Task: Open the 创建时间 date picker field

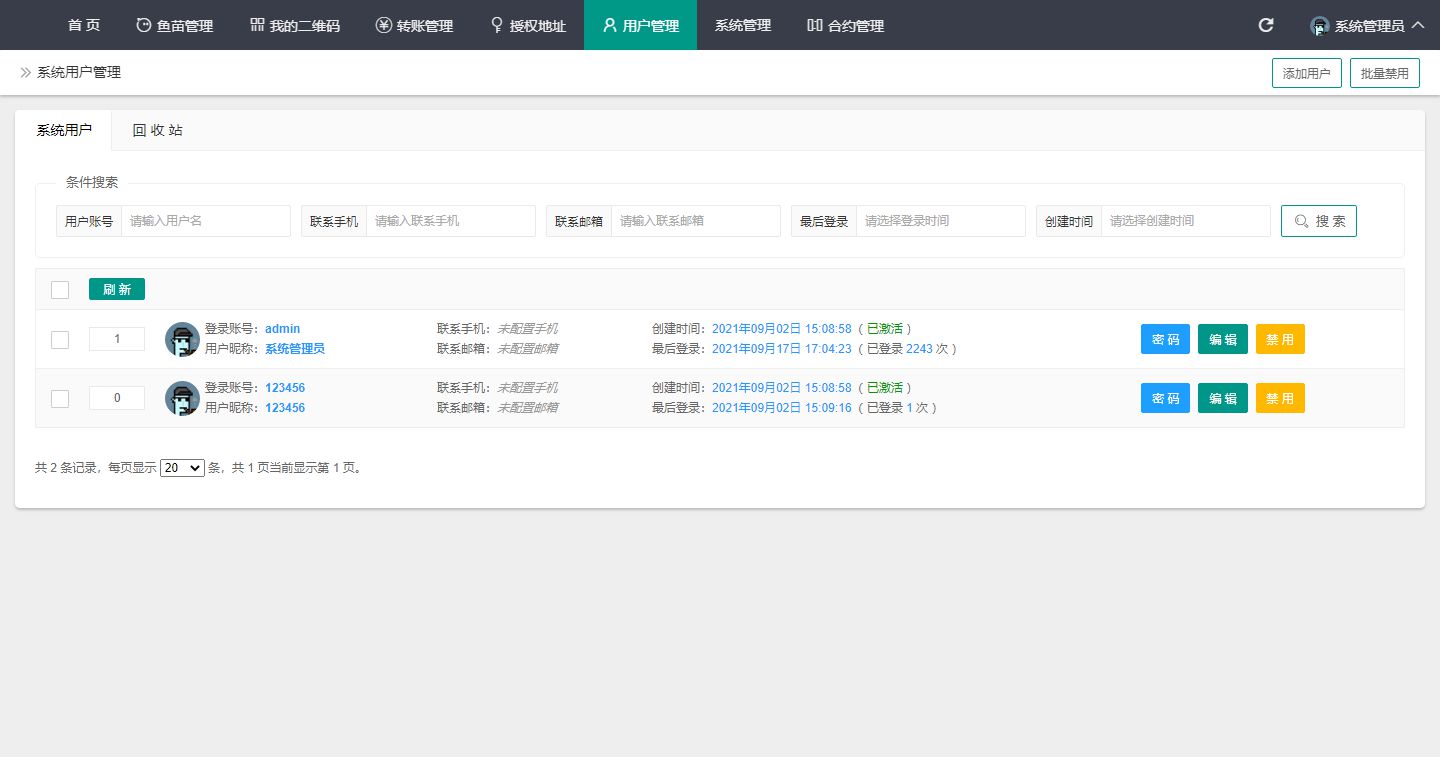Action: (x=1185, y=221)
